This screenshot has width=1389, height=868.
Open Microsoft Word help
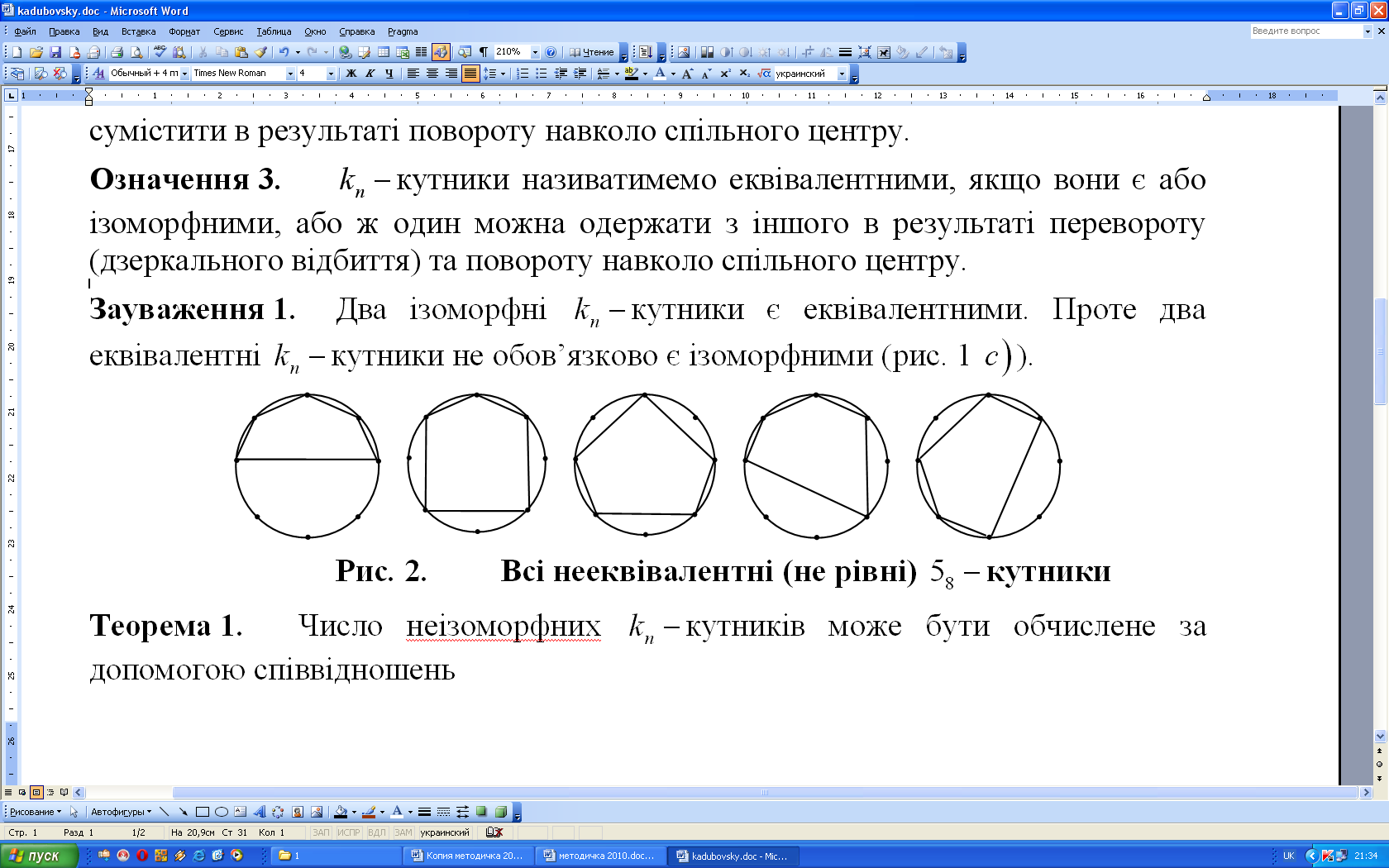(x=551, y=52)
